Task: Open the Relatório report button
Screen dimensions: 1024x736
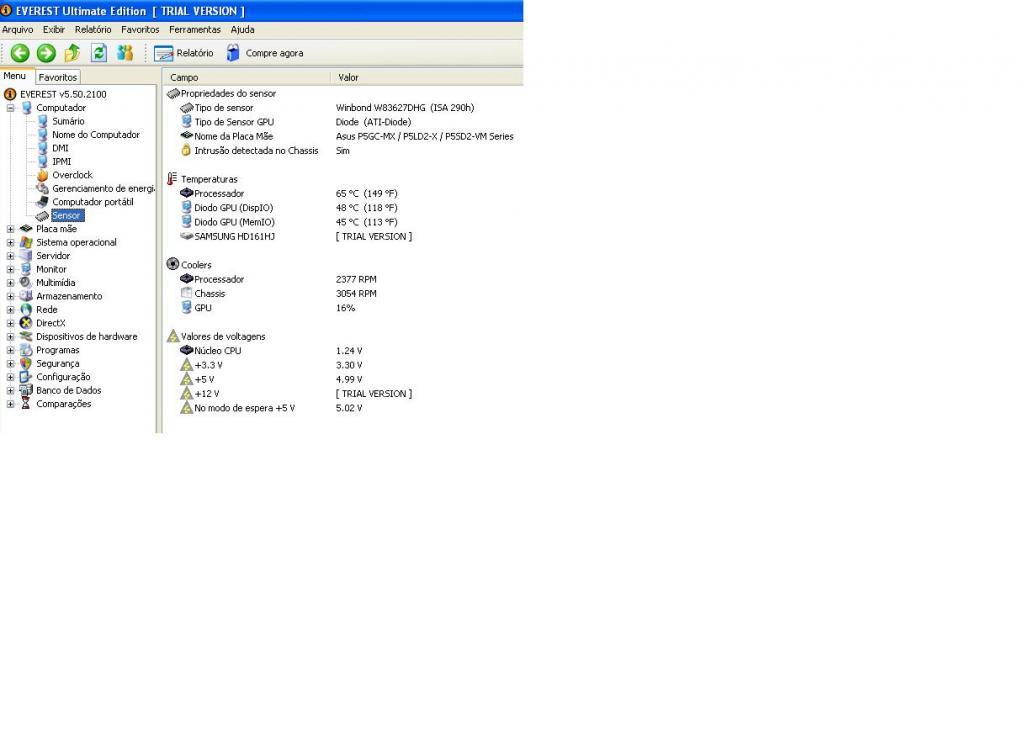Action: [184, 53]
